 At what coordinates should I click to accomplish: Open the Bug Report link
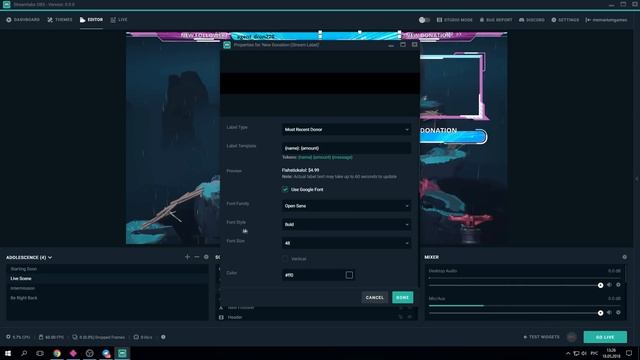pyautogui.click(x=496, y=20)
